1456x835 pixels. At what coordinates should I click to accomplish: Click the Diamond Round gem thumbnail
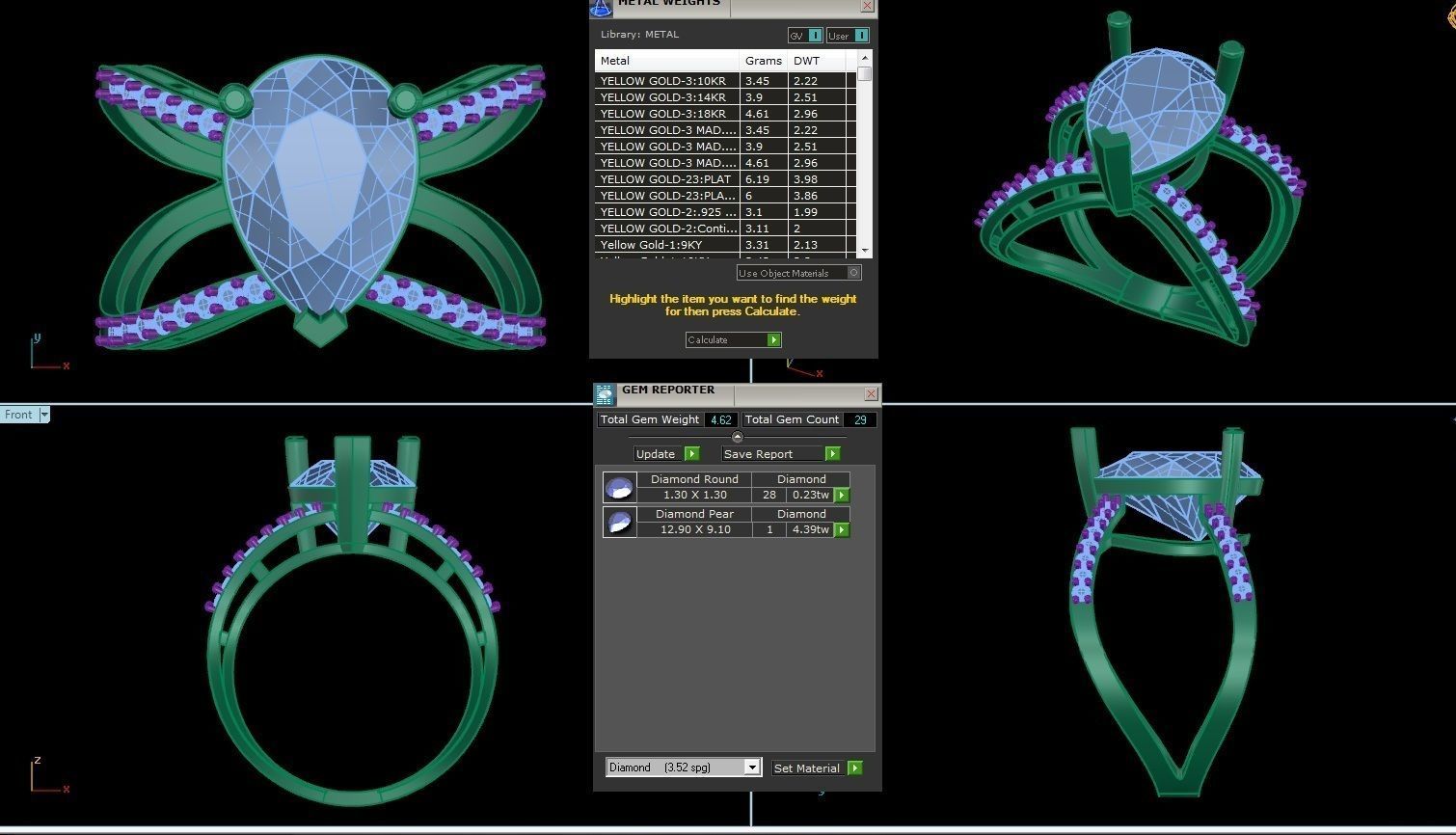pyautogui.click(x=619, y=488)
